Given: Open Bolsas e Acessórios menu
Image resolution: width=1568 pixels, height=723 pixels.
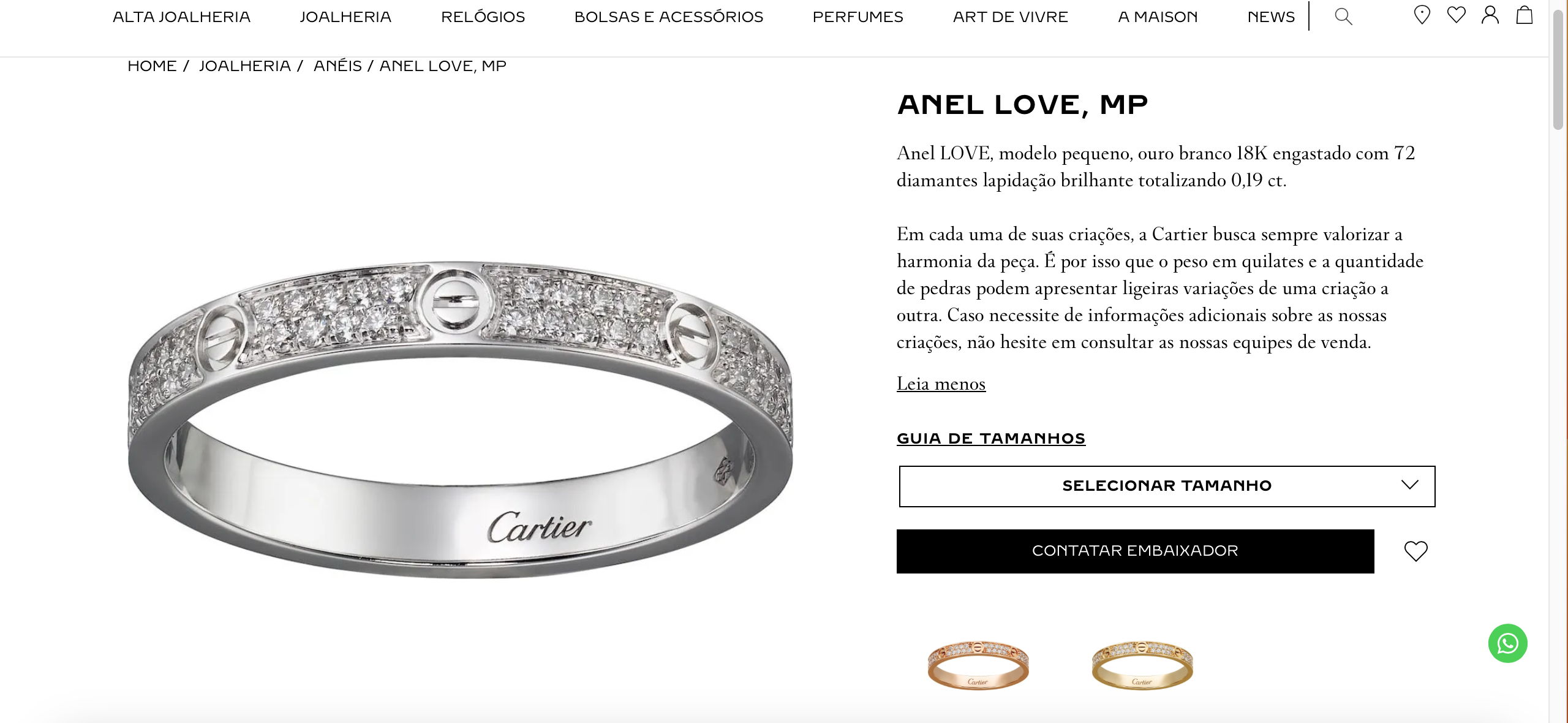Looking at the screenshot, I should (668, 17).
